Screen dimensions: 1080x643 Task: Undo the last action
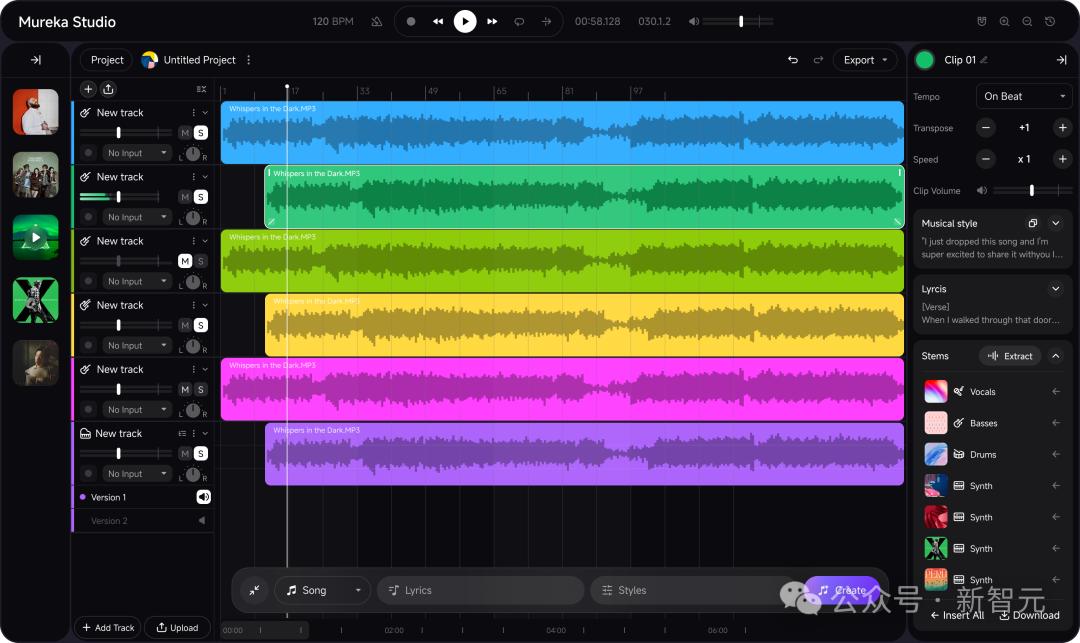pyautogui.click(x=793, y=60)
